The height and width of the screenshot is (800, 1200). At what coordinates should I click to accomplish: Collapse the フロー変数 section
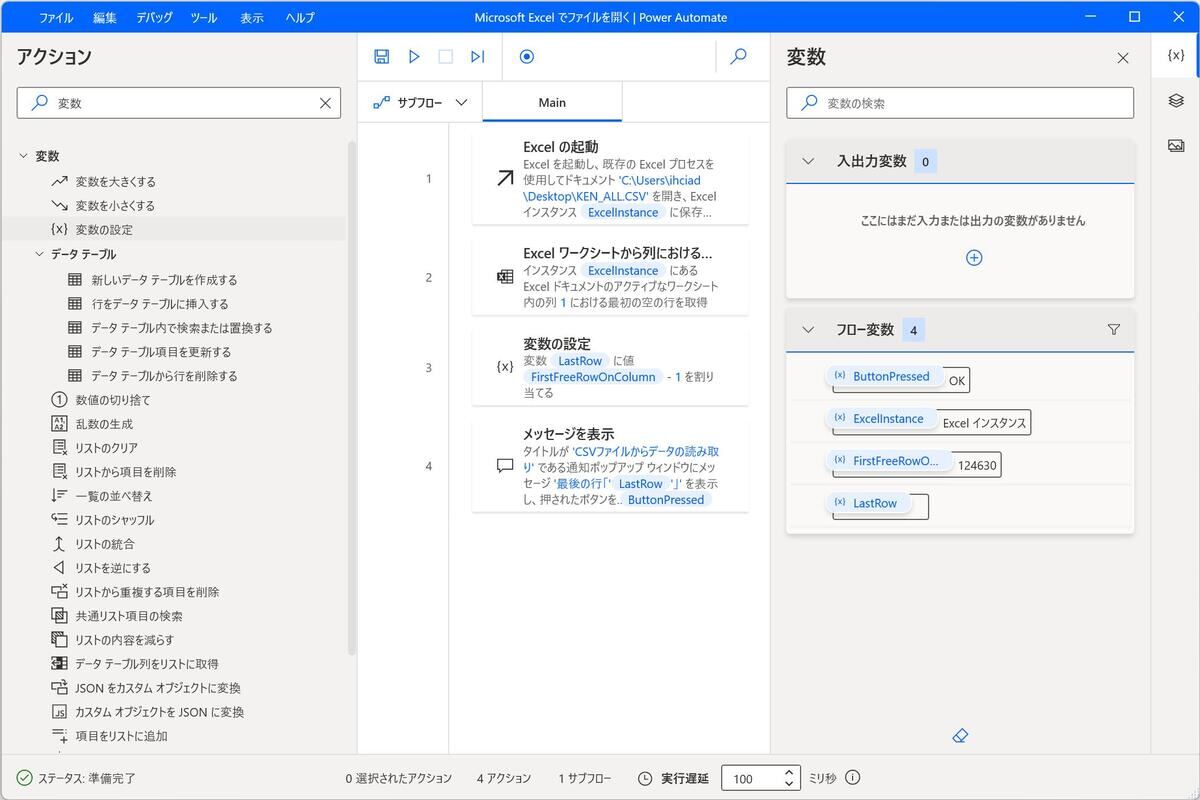coord(809,330)
